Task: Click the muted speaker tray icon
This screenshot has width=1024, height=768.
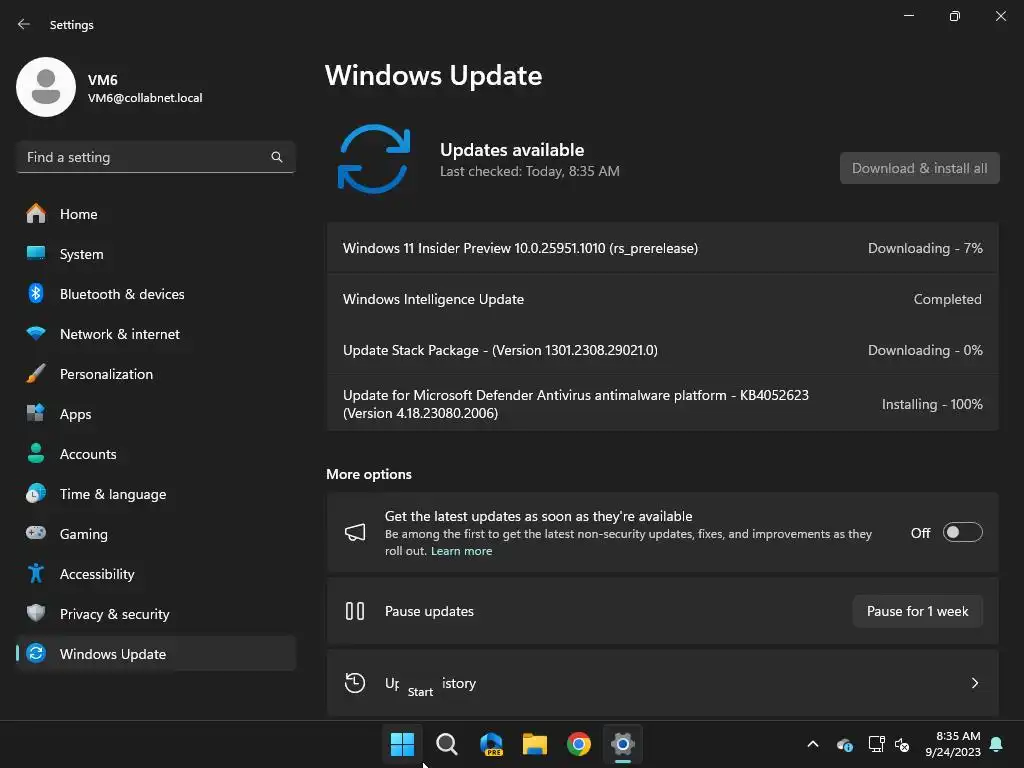Action: 902,744
